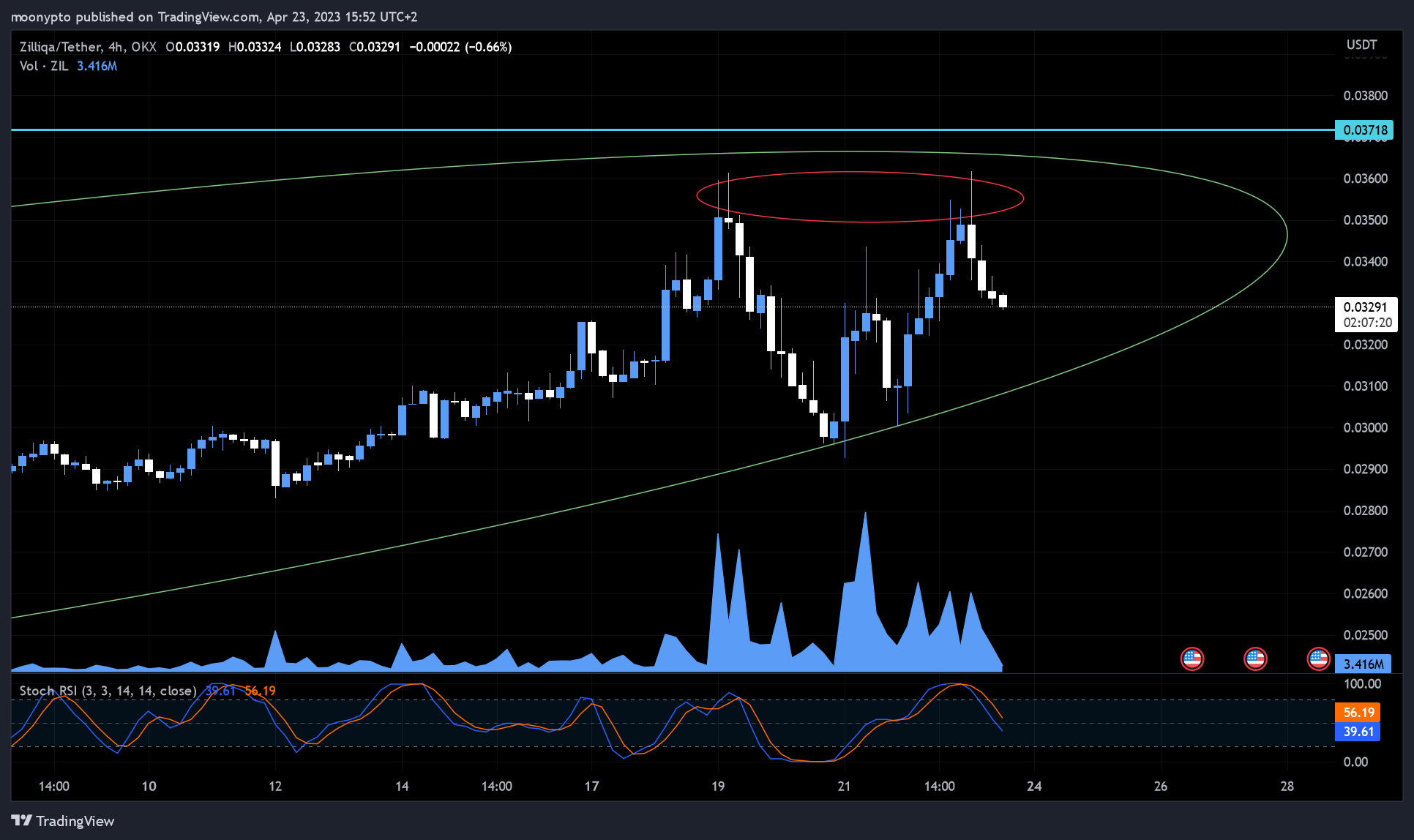Click the 0.02600 price axis label
The image size is (1414, 840).
click(x=1365, y=593)
